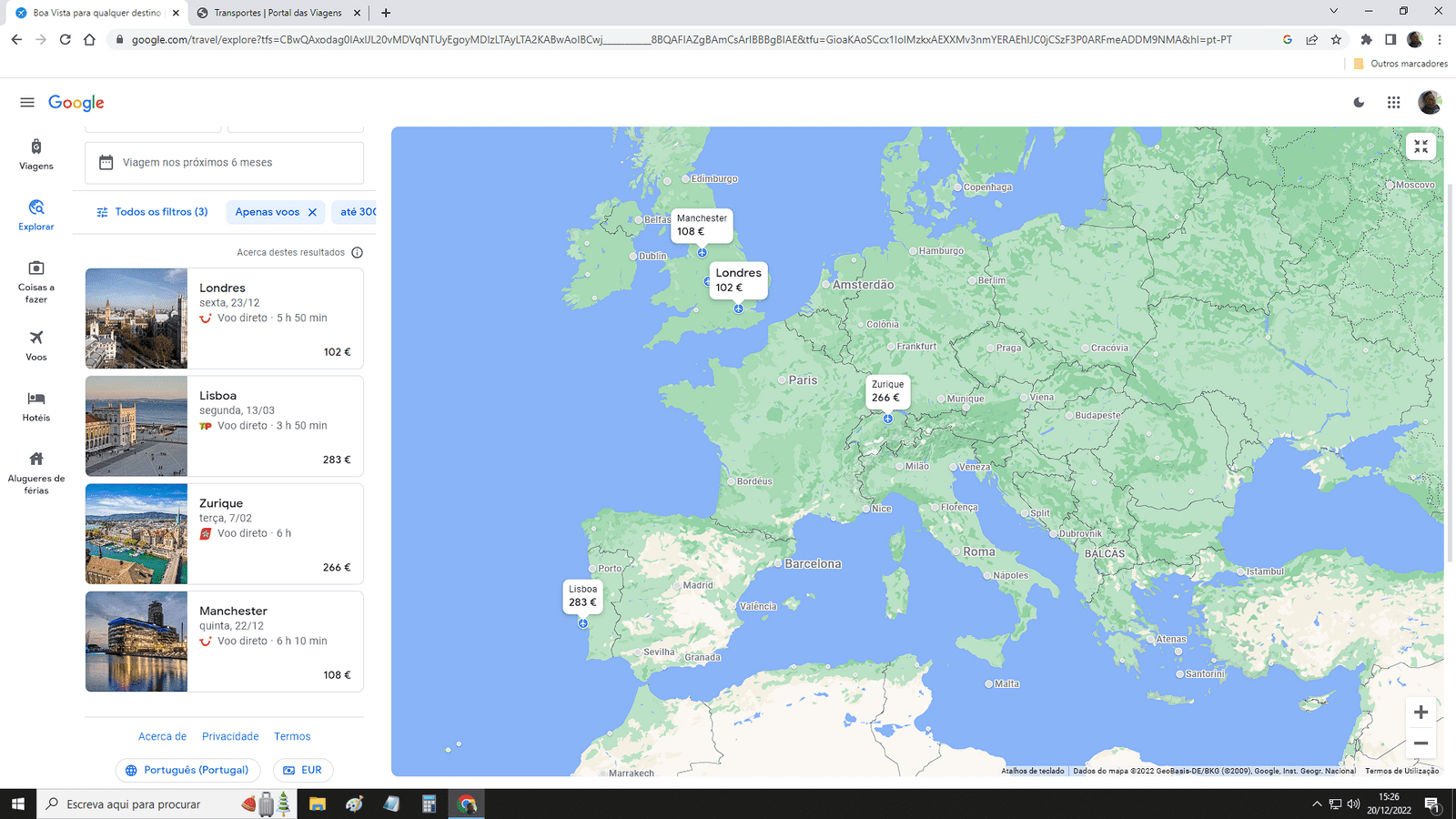Open the Google apps grid

coord(1393,103)
